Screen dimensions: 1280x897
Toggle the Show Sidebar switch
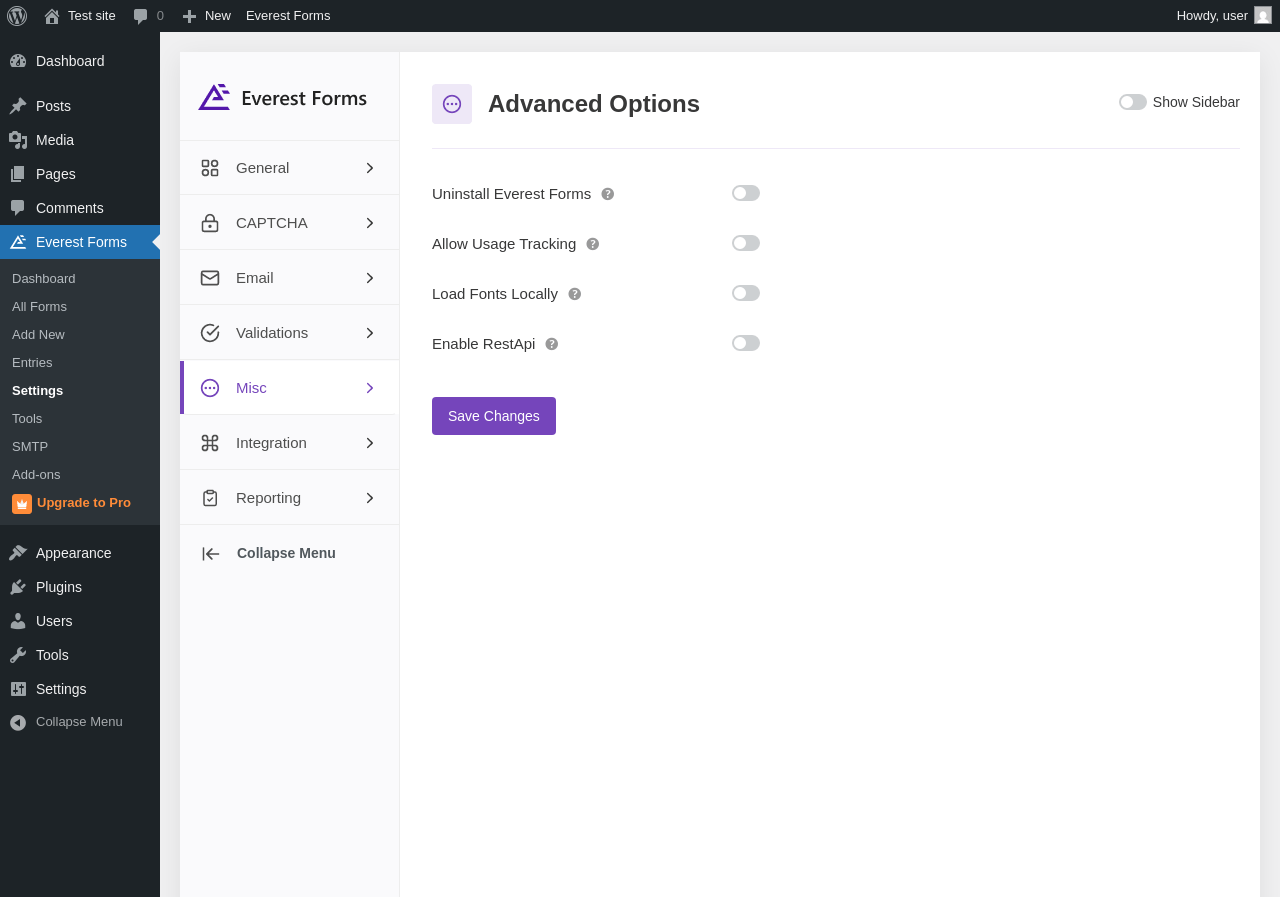(x=1133, y=102)
